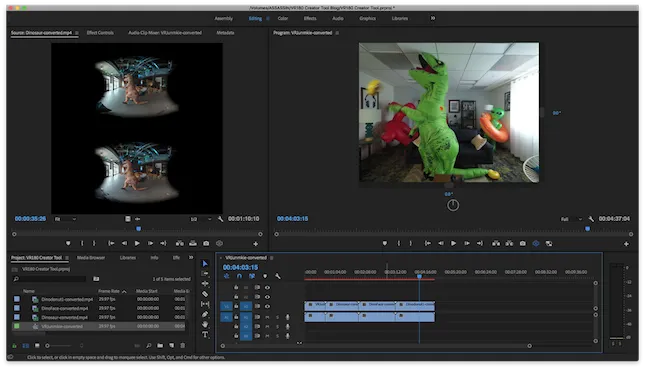Click filter bin folder icon beside search

[x=96, y=279]
